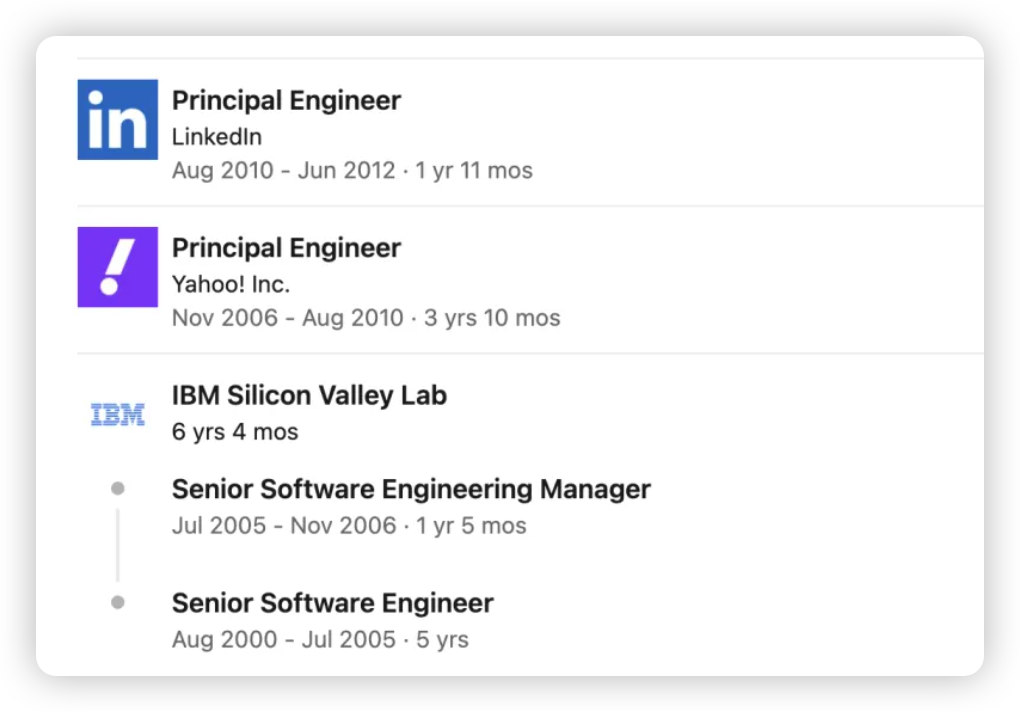The width and height of the screenshot is (1020, 712).
Task: Click the Yahoo! Inc. company name
Action: [x=230, y=285]
